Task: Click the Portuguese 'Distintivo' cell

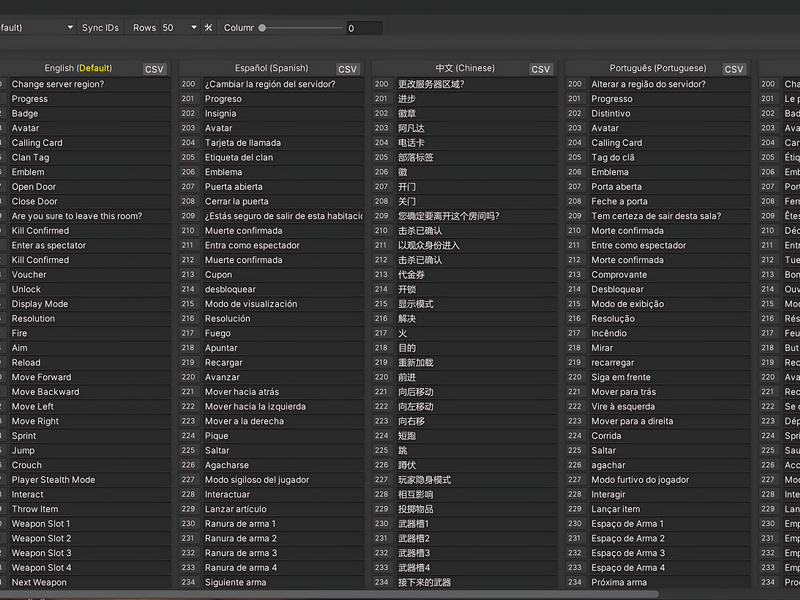Action: (x=670, y=113)
